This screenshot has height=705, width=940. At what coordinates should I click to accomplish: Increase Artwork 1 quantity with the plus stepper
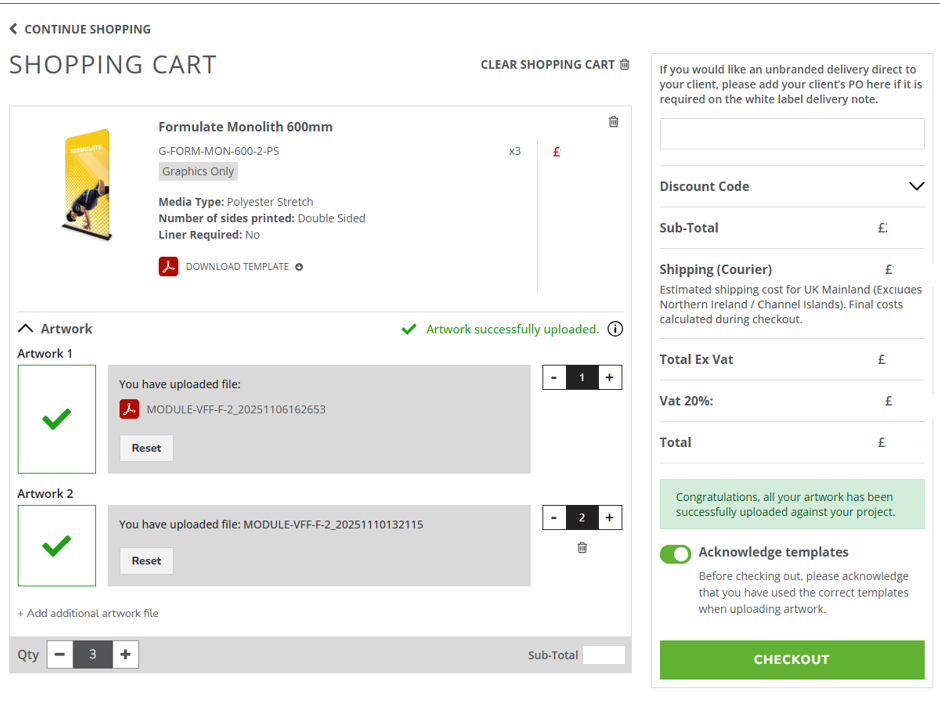pos(608,377)
